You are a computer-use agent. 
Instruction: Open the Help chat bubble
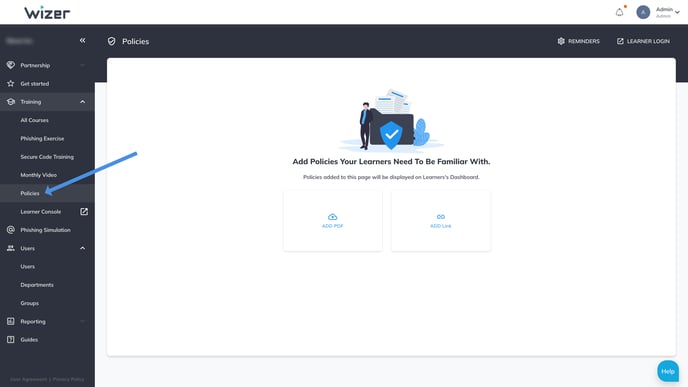tap(668, 371)
